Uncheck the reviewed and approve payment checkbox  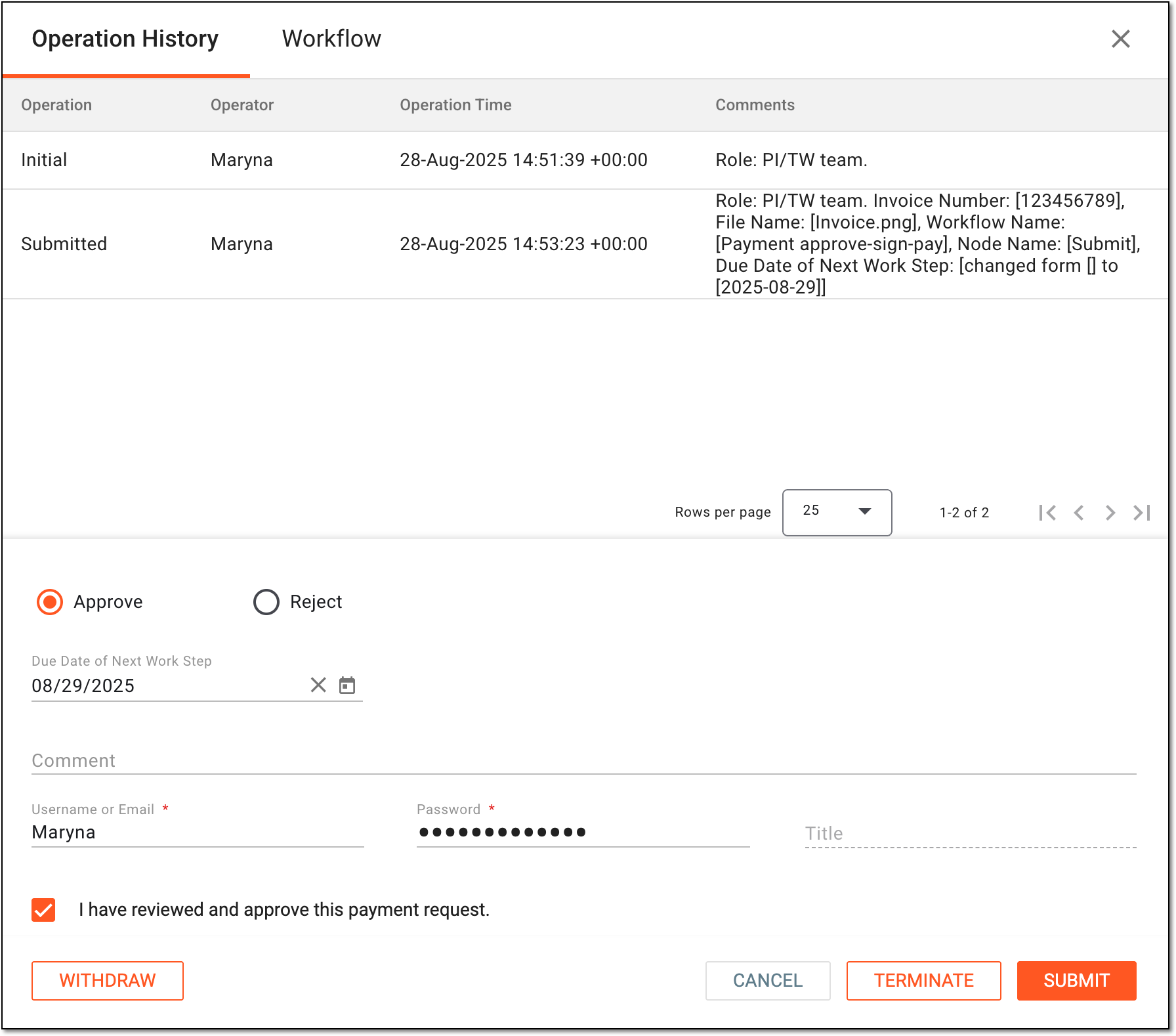point(43,910)
